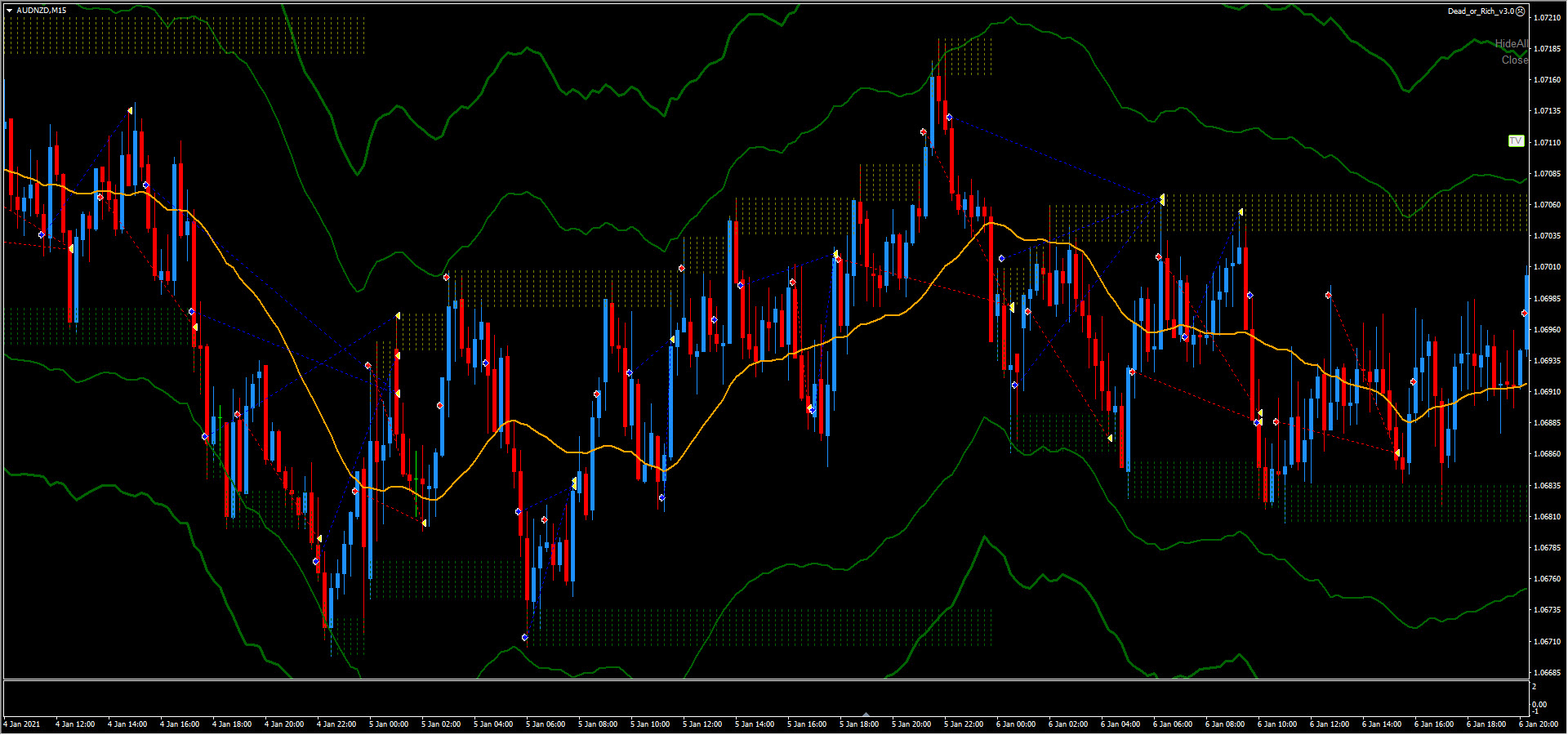Click the 4 Jan 14:00 time label
The height and width of the screenshot is (735, 1568).
(127, 724)
